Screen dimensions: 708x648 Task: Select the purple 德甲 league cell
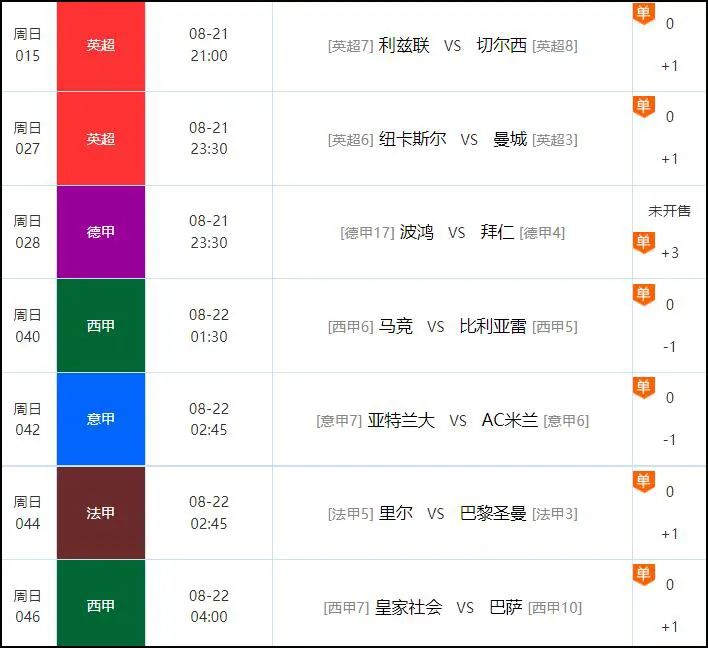pyautogui.click(x=101, y=232)
